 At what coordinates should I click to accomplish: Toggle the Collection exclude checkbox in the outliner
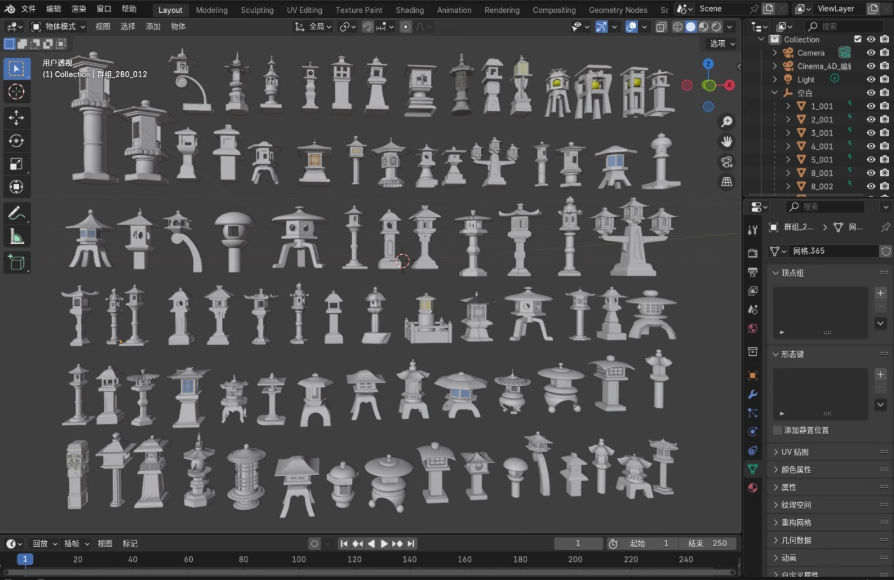(x=857, y=39)
